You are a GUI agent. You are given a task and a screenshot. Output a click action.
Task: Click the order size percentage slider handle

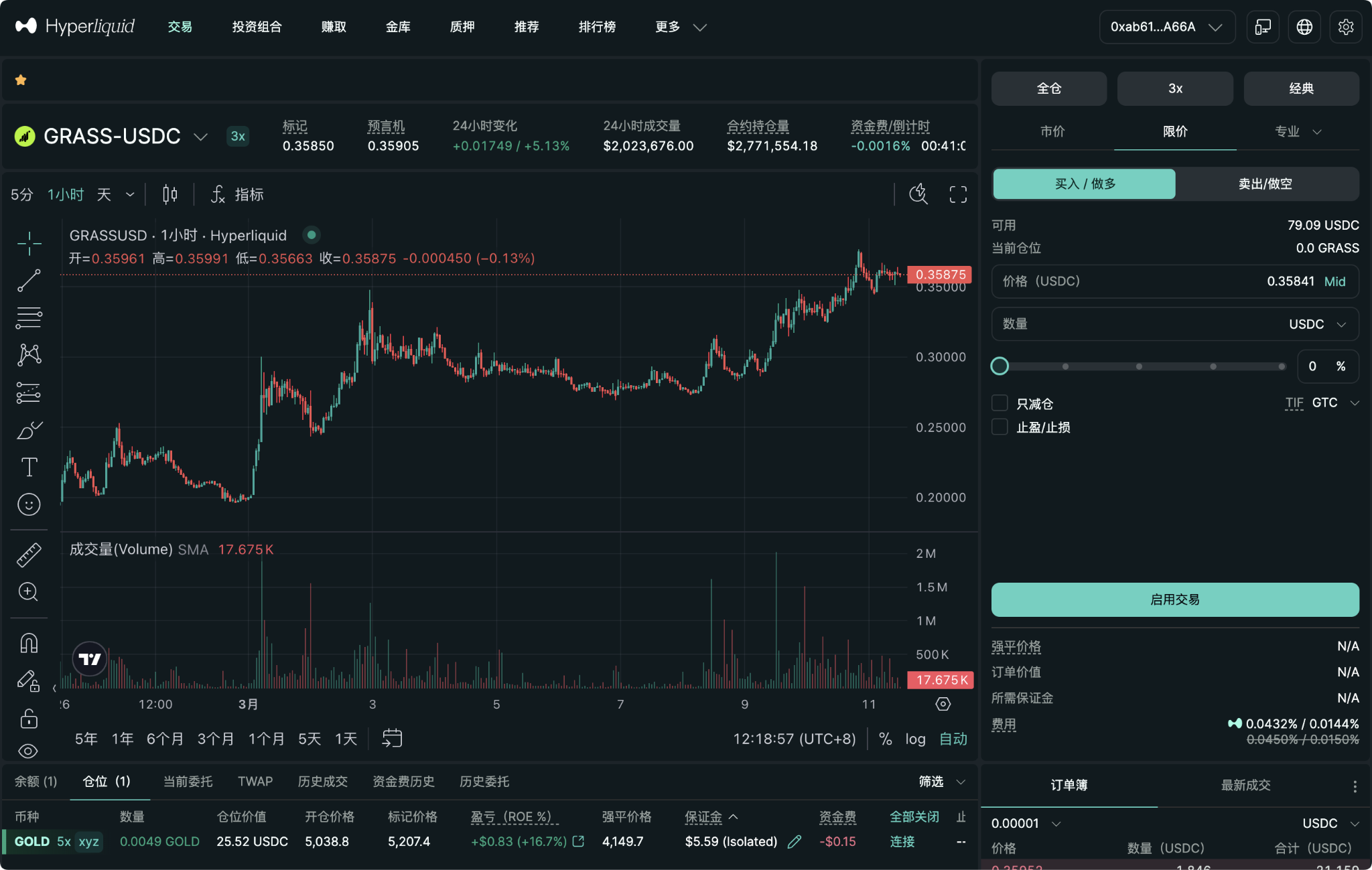(1000, 366)
